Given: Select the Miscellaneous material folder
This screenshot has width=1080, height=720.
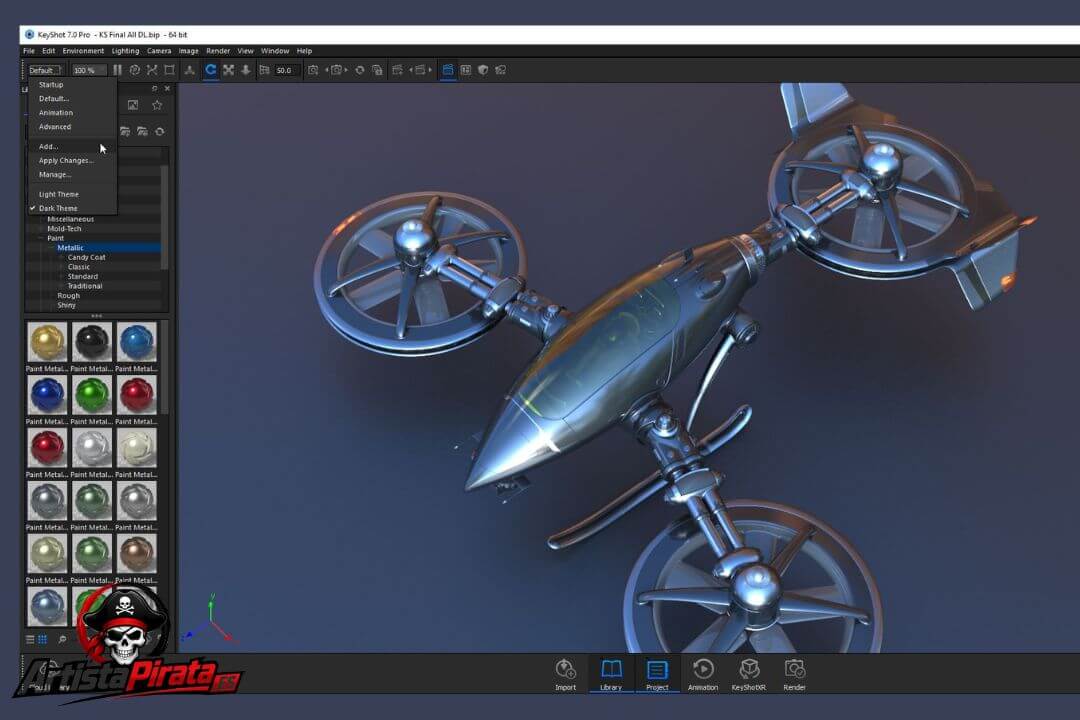Looking at the screenshot, I should pyautogui.click(x=70, y=219).
